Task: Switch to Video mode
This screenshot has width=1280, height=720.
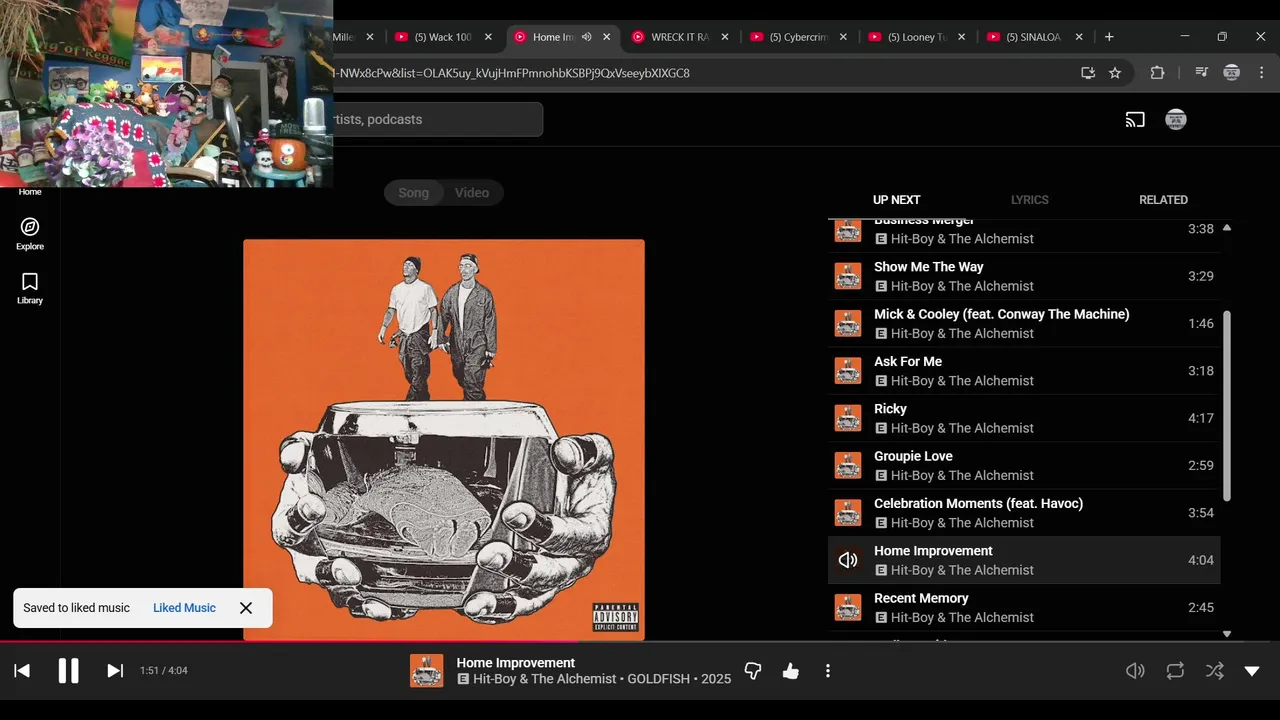Action: pos(472,193)
